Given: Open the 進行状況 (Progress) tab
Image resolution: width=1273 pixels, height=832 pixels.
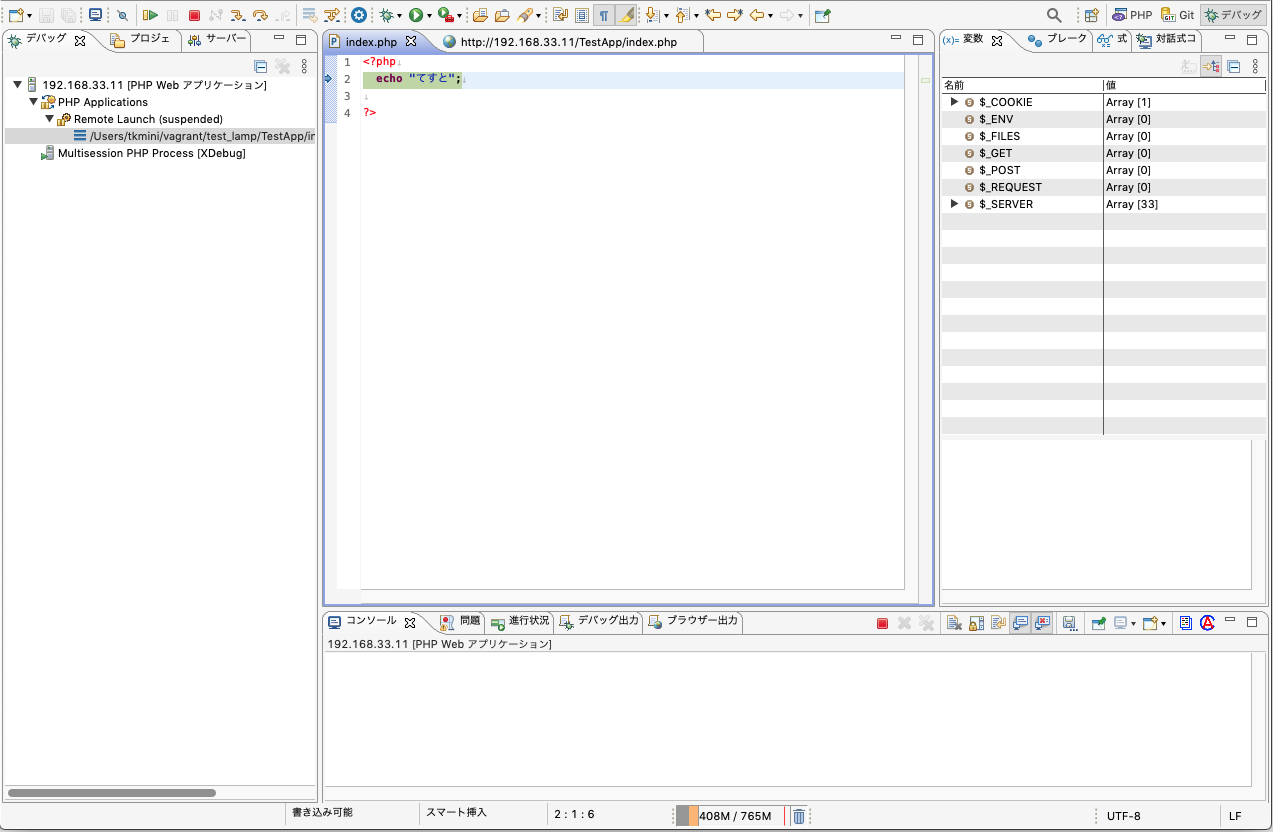Looking at the screenshot, I should 520,621.
